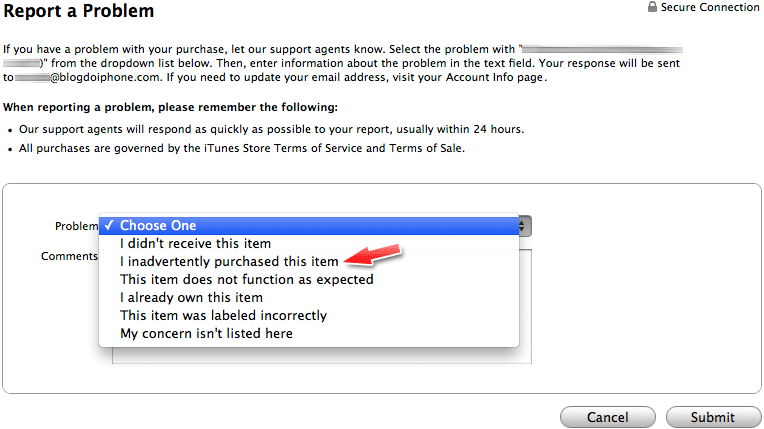Select "My concern isn't listed here"

(x=309, y=333)
